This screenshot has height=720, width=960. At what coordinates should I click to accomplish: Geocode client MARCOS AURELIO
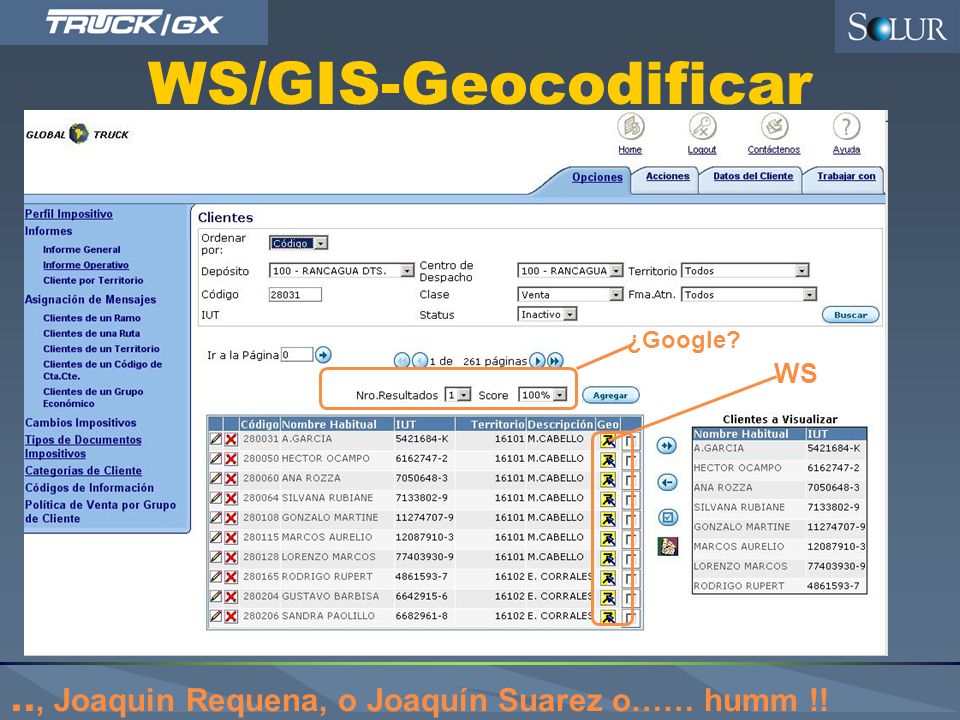point(607,539)
